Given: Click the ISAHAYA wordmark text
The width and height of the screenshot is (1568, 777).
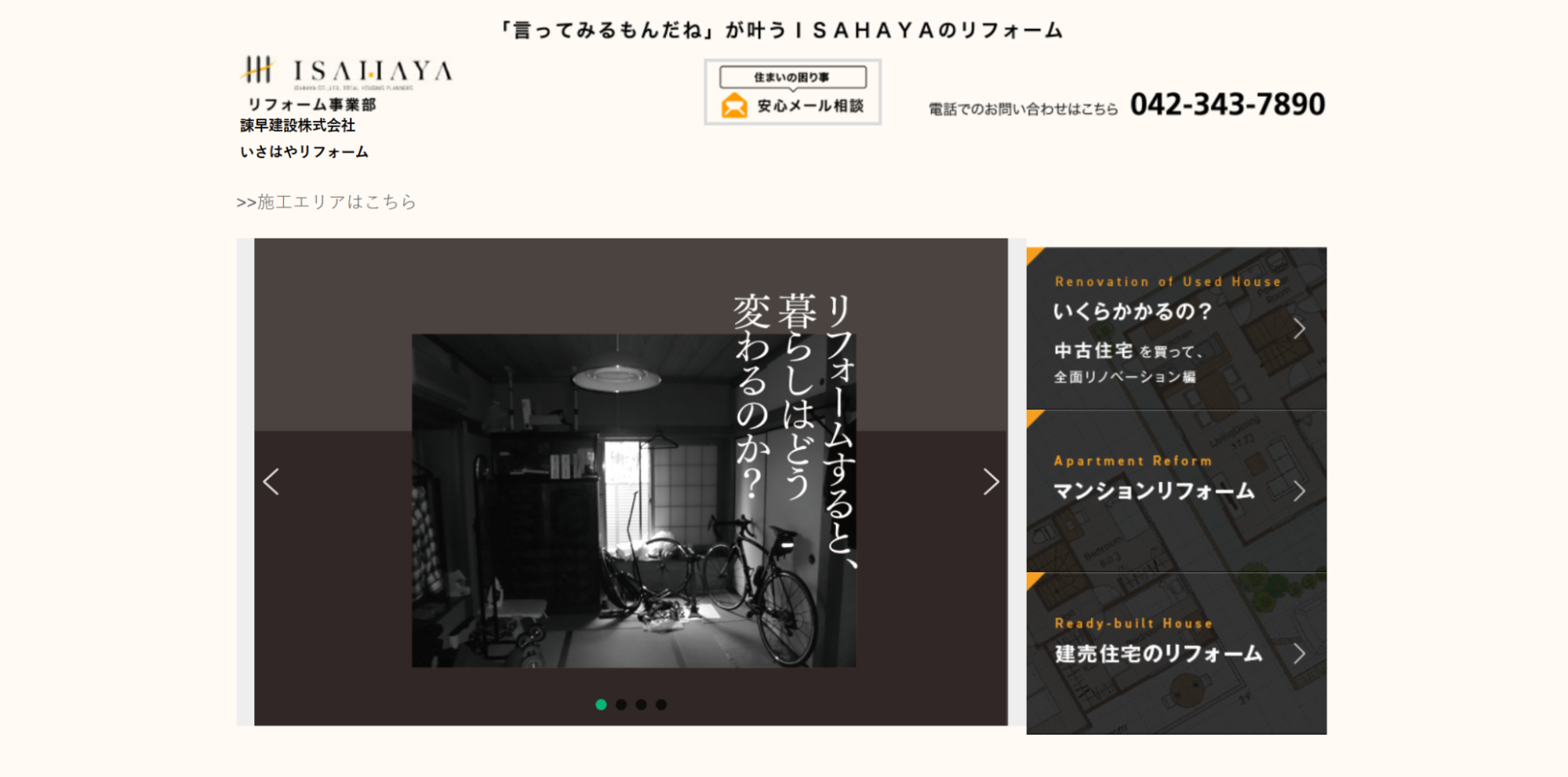Looking at the screenshot, I should tap(373, 72).
